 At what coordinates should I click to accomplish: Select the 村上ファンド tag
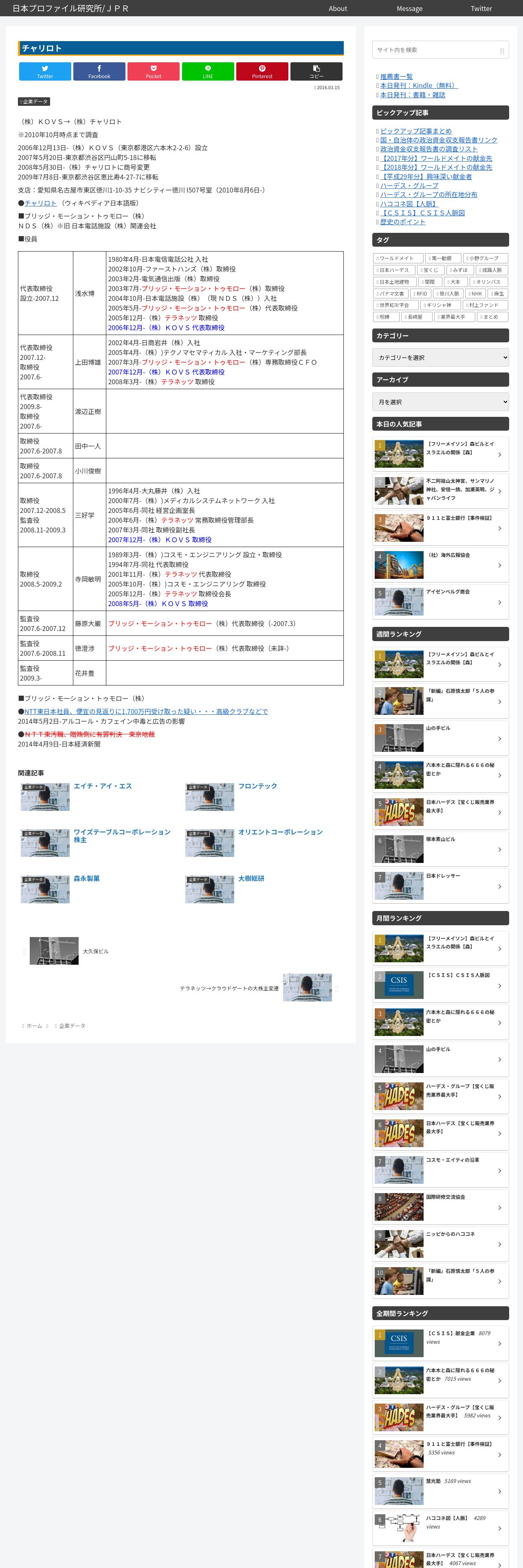pos(485,305)
